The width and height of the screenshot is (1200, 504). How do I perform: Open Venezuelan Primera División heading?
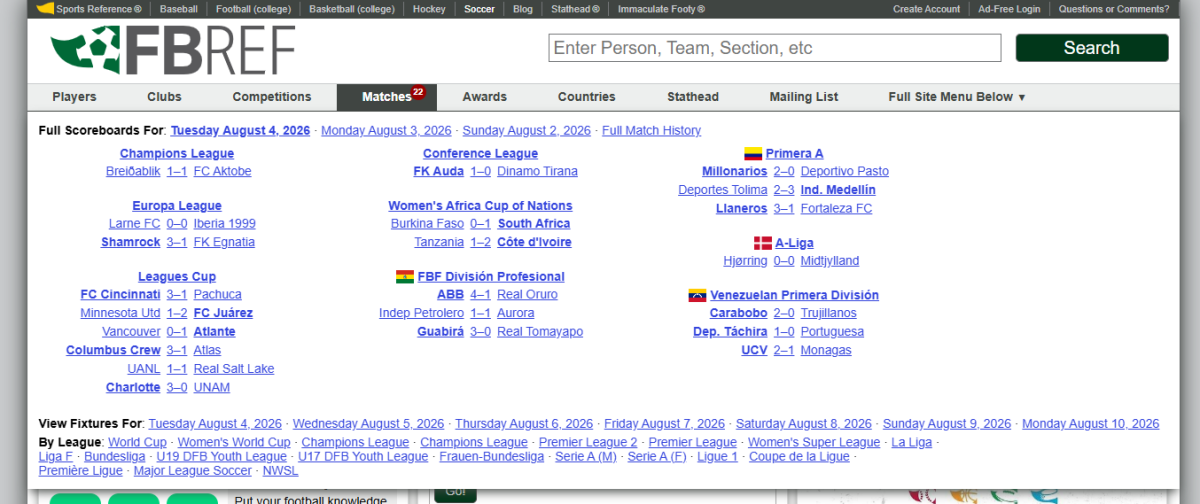coord(795,296)
